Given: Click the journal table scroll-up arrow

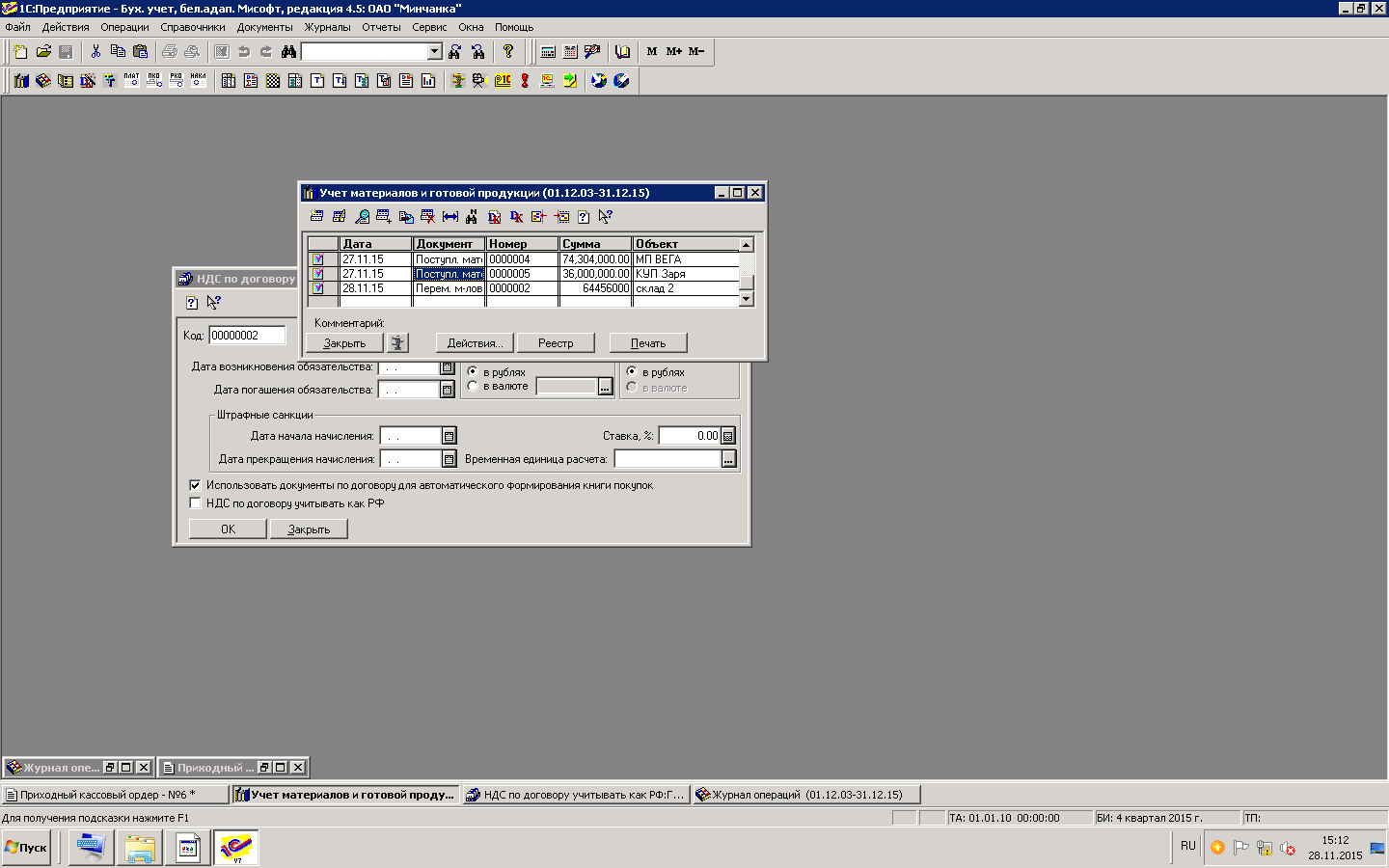Looking at the screenshot, I should tap(746, 245).
